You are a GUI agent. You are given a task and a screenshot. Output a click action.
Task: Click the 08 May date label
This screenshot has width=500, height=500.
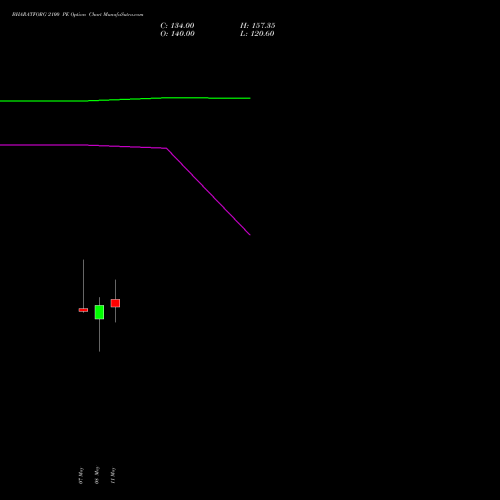click(x=97, y=475)
